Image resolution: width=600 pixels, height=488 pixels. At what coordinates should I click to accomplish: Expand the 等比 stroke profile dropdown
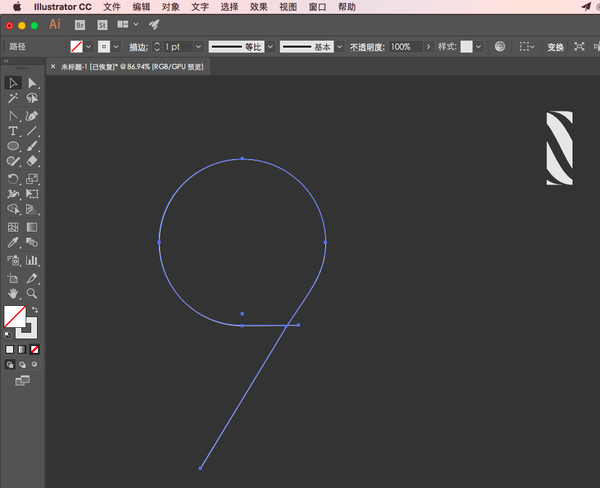268,47
